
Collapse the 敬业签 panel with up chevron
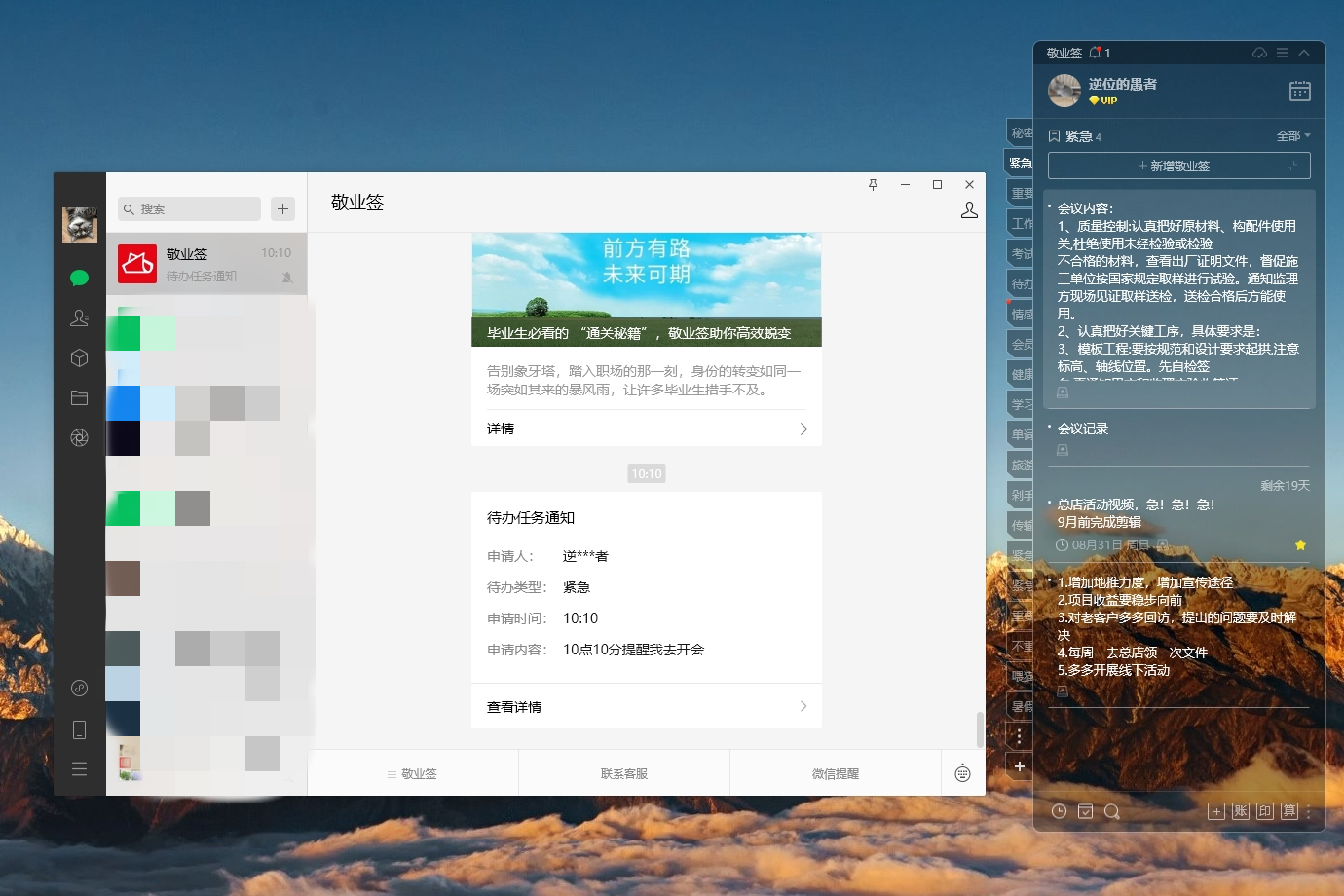[1304, 53]
